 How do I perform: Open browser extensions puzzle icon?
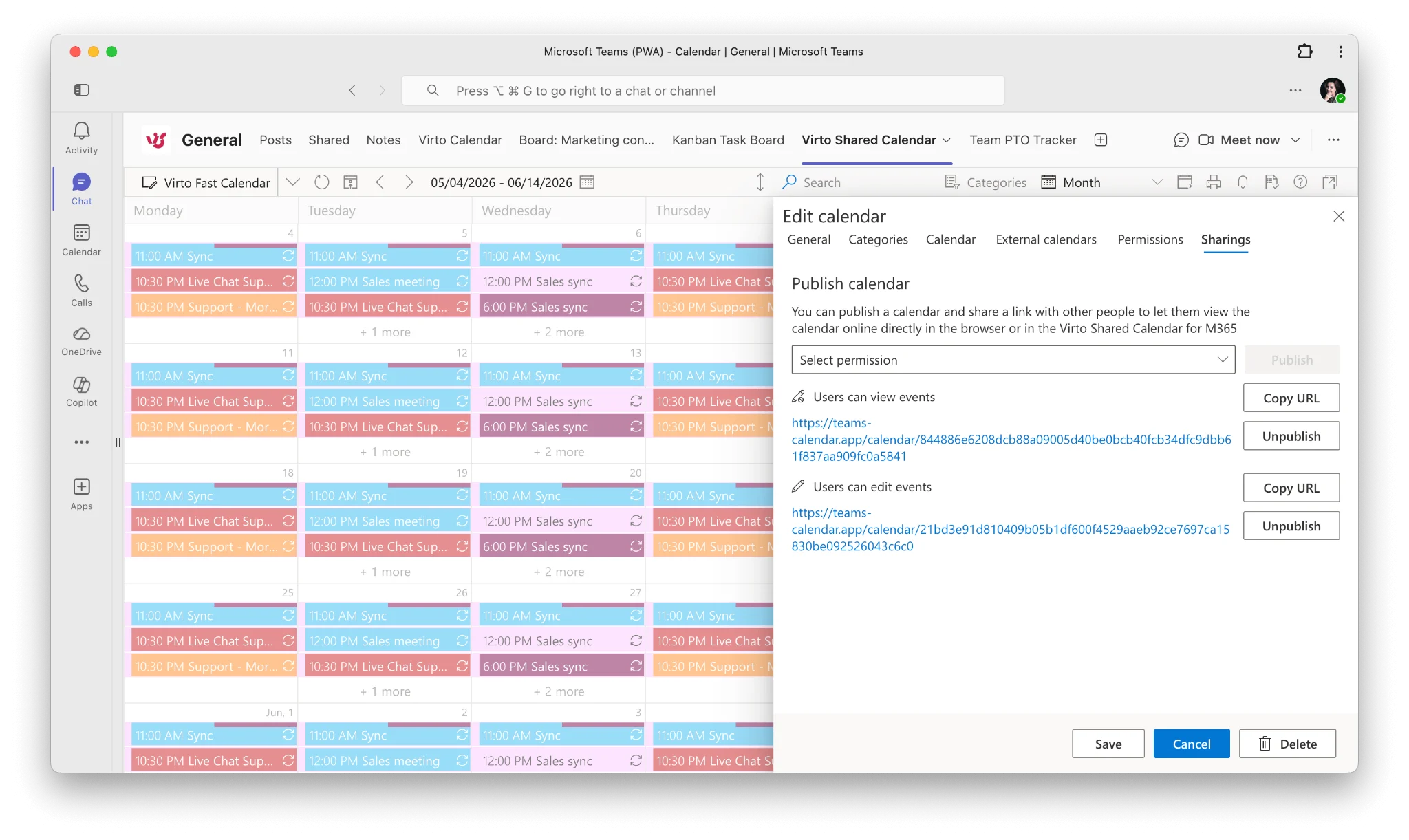(1304, 52)
